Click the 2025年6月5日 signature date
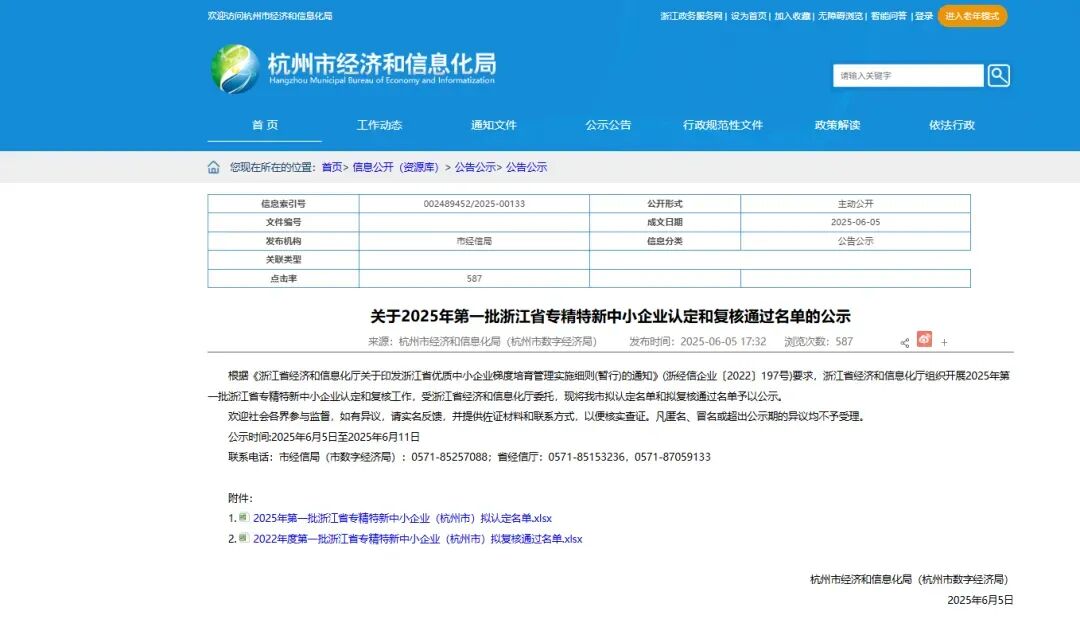The width and height of the screenshot is (1080, 627). [980, 600]
